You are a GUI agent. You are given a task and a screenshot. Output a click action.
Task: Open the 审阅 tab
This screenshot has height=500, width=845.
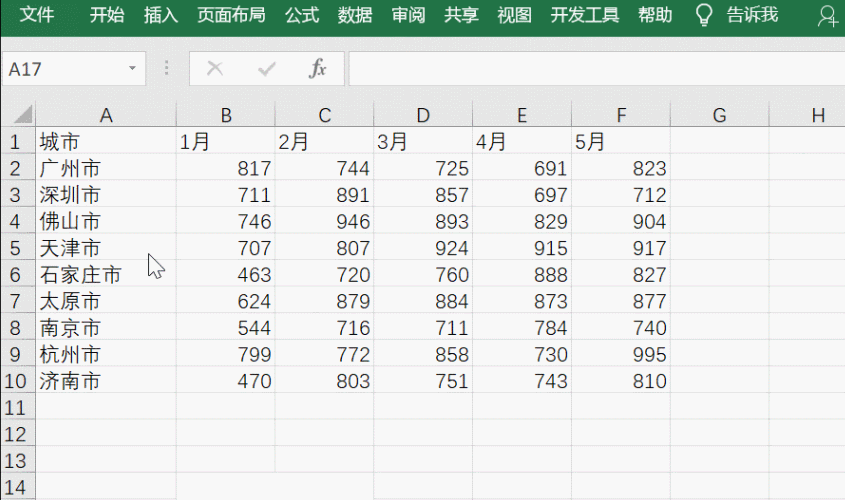pos(408,15)
